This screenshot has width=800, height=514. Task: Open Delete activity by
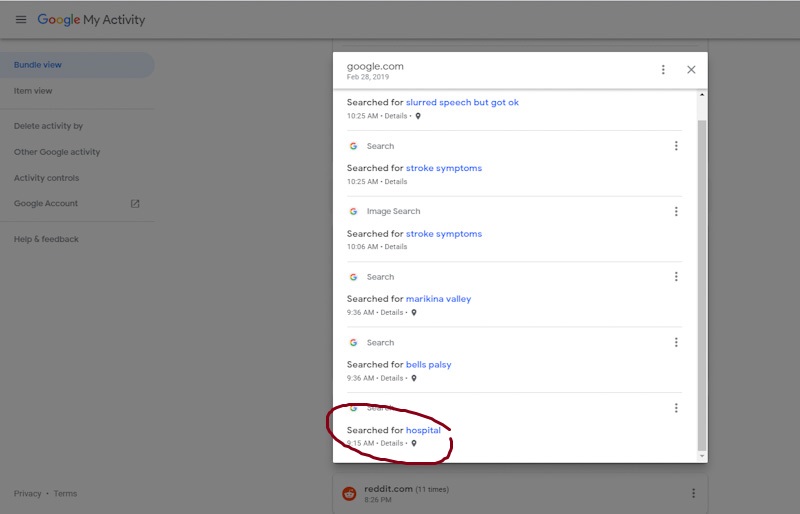click(x=48, y=126)
